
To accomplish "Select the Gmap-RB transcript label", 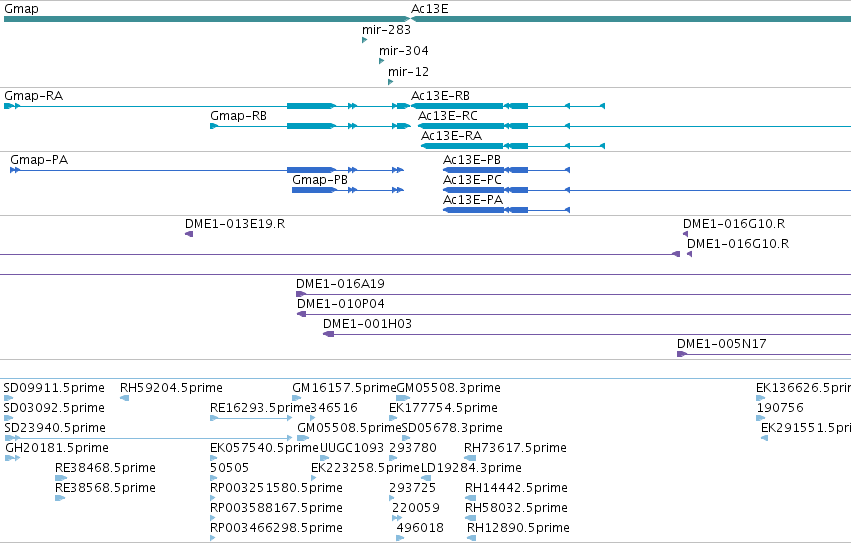I will click(x=238, y=116).
